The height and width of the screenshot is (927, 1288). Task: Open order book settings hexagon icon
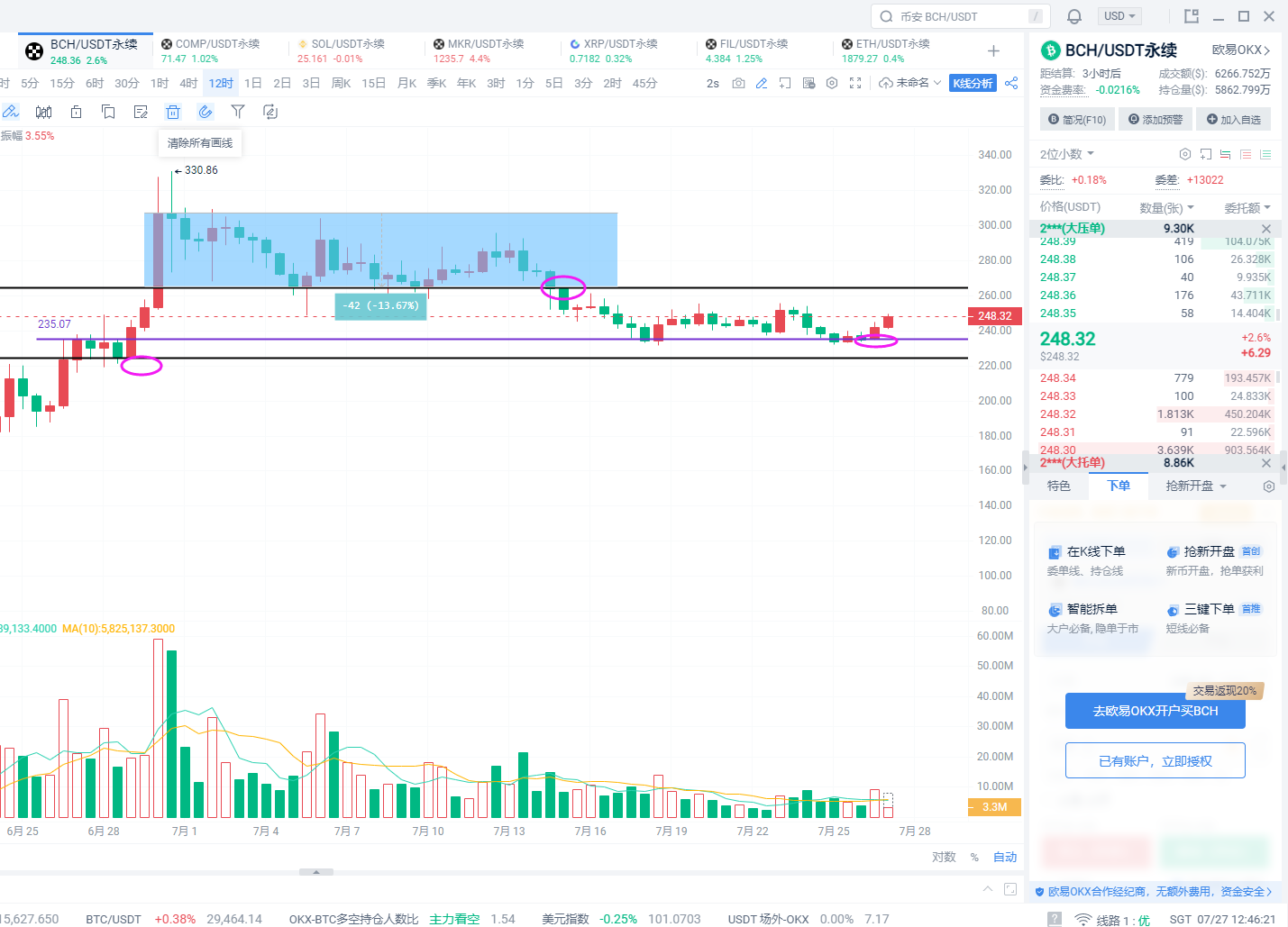1185,154
